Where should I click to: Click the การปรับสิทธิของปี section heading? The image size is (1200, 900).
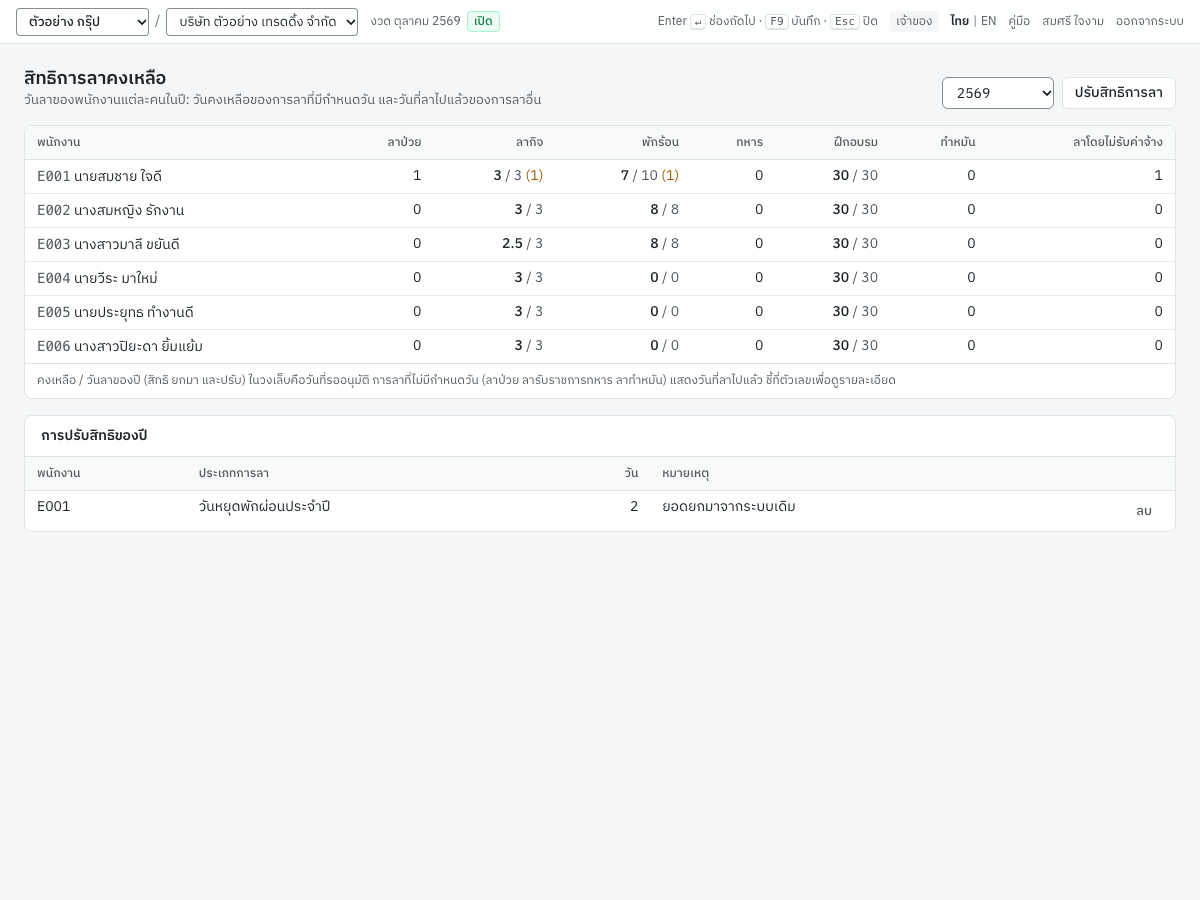coord(94,436)
